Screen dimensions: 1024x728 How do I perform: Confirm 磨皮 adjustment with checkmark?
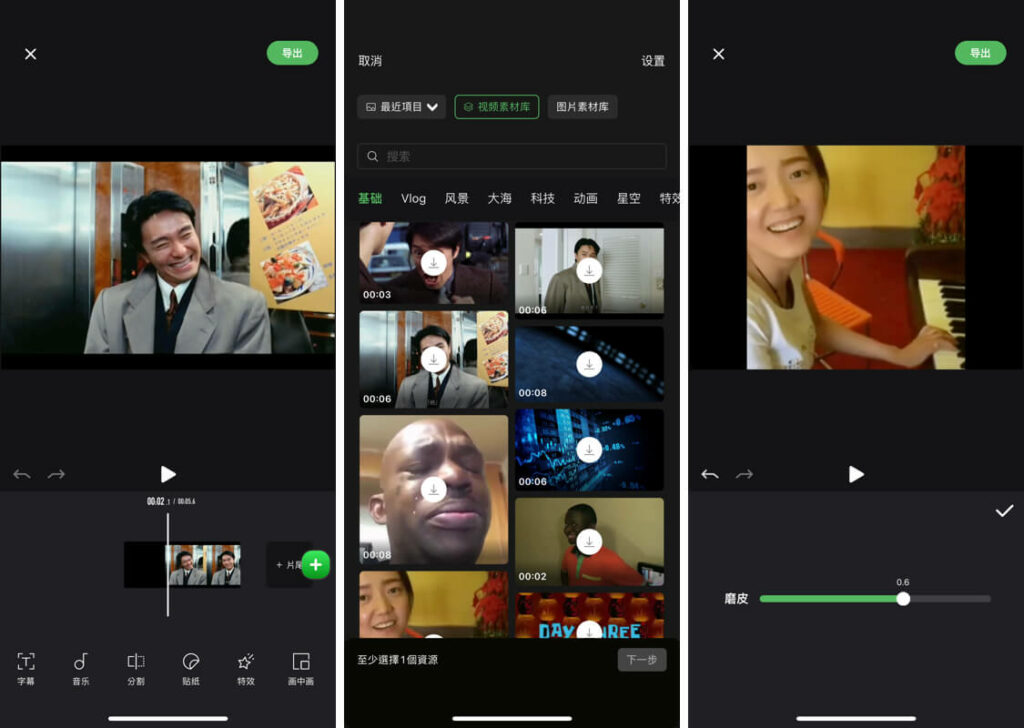coord(1004,511)
